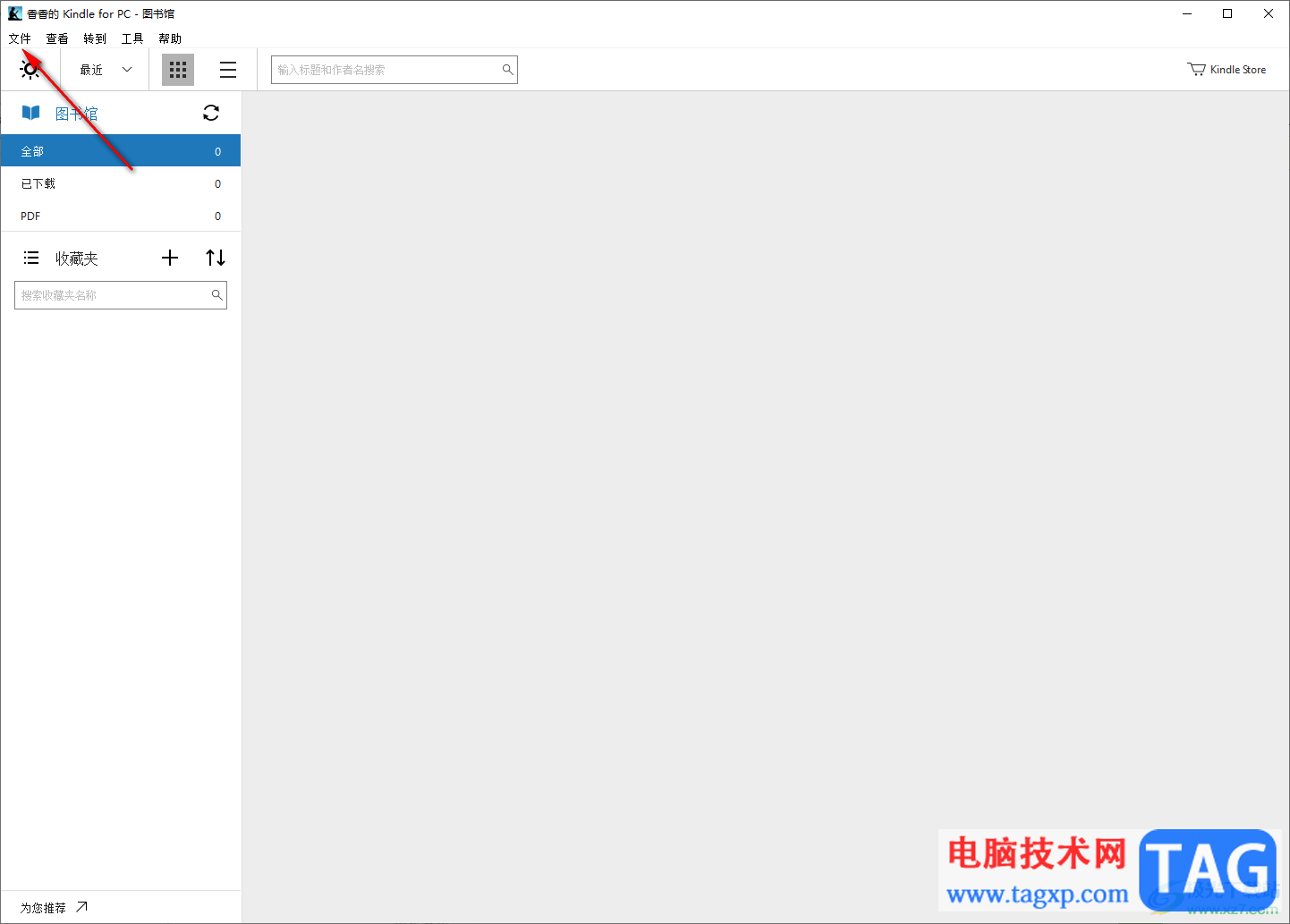The height and width of the screenshot is (924, 1290).
Task: Click the title and author search field
Action: (x=395, y=70)
